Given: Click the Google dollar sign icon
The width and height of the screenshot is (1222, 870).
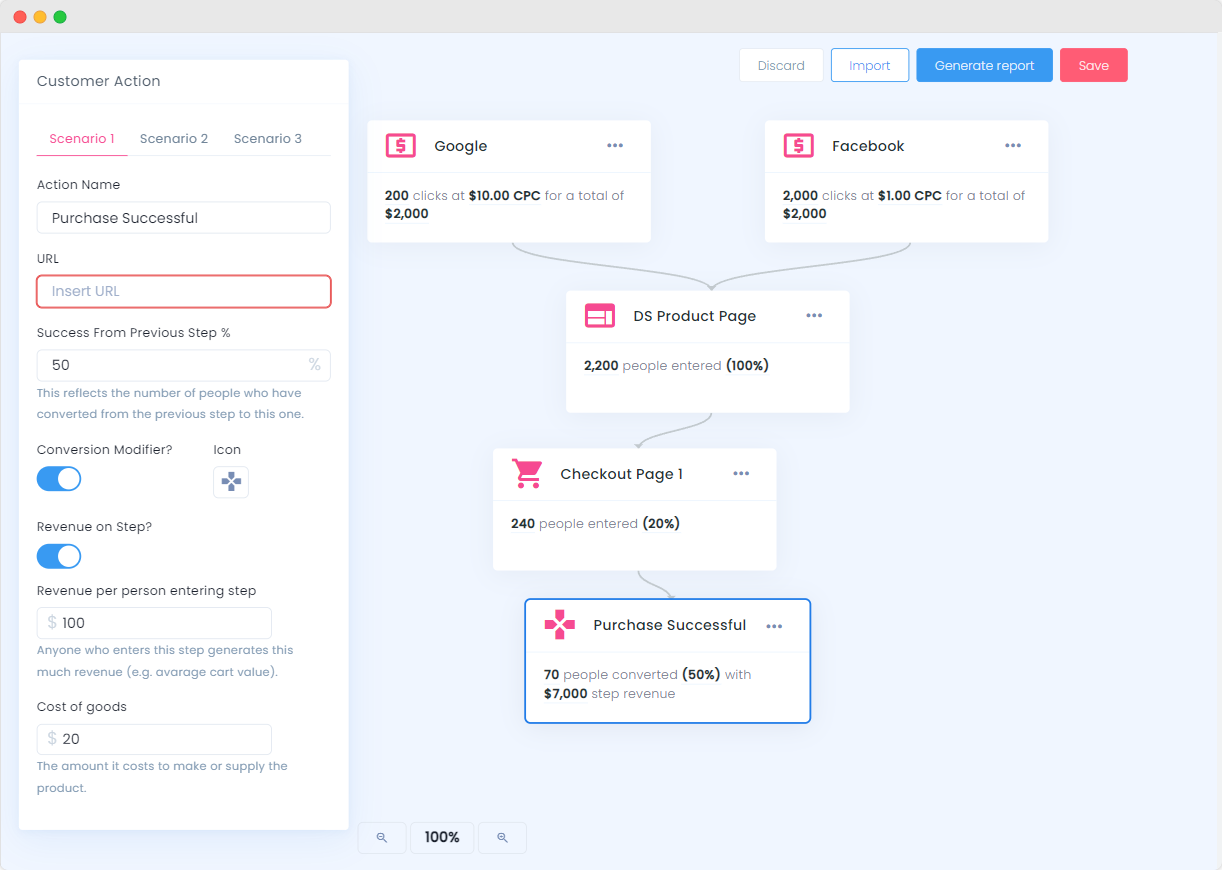Looking at the screenshot, I should (400, 146).
